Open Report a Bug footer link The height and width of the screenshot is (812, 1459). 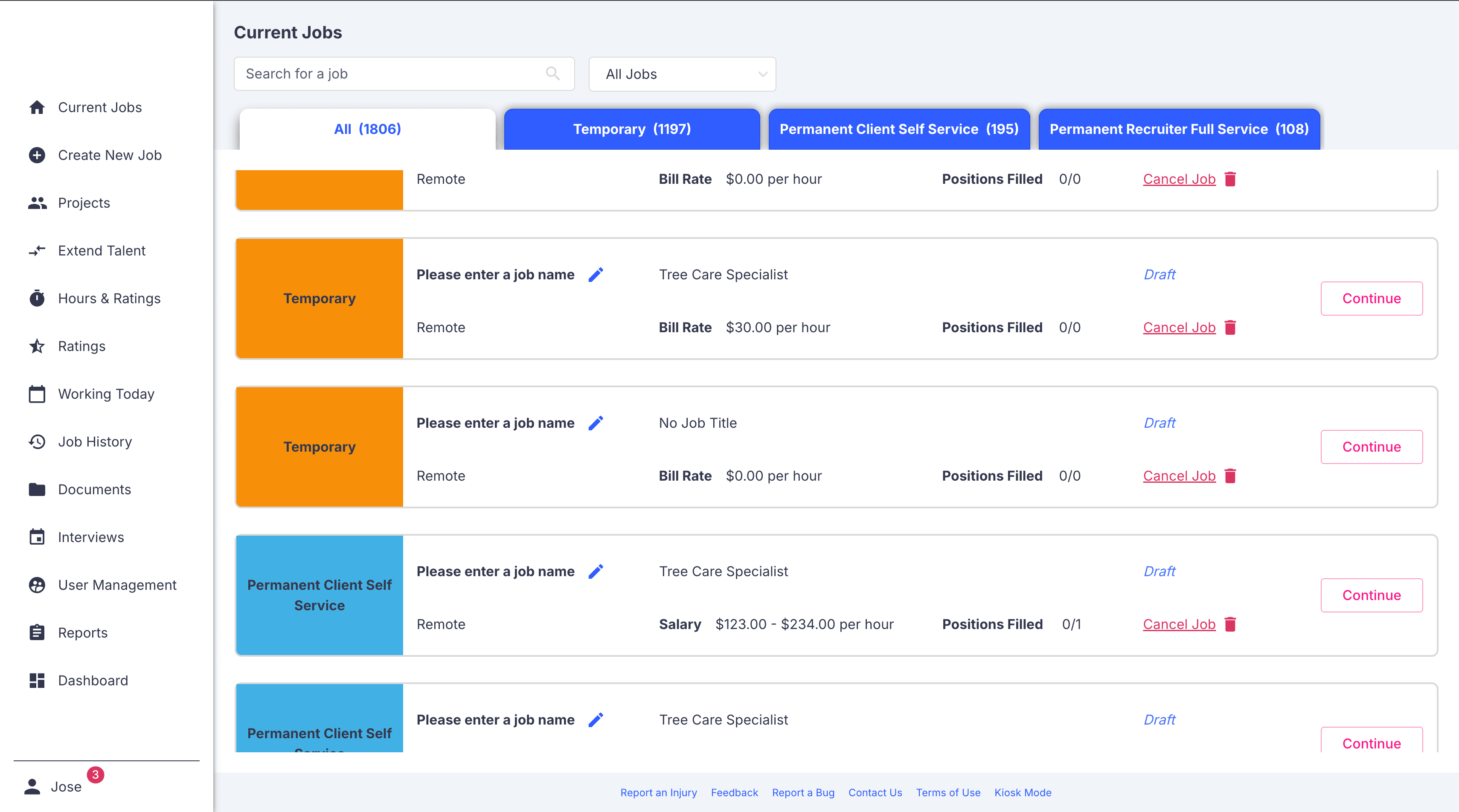point(802,792)
